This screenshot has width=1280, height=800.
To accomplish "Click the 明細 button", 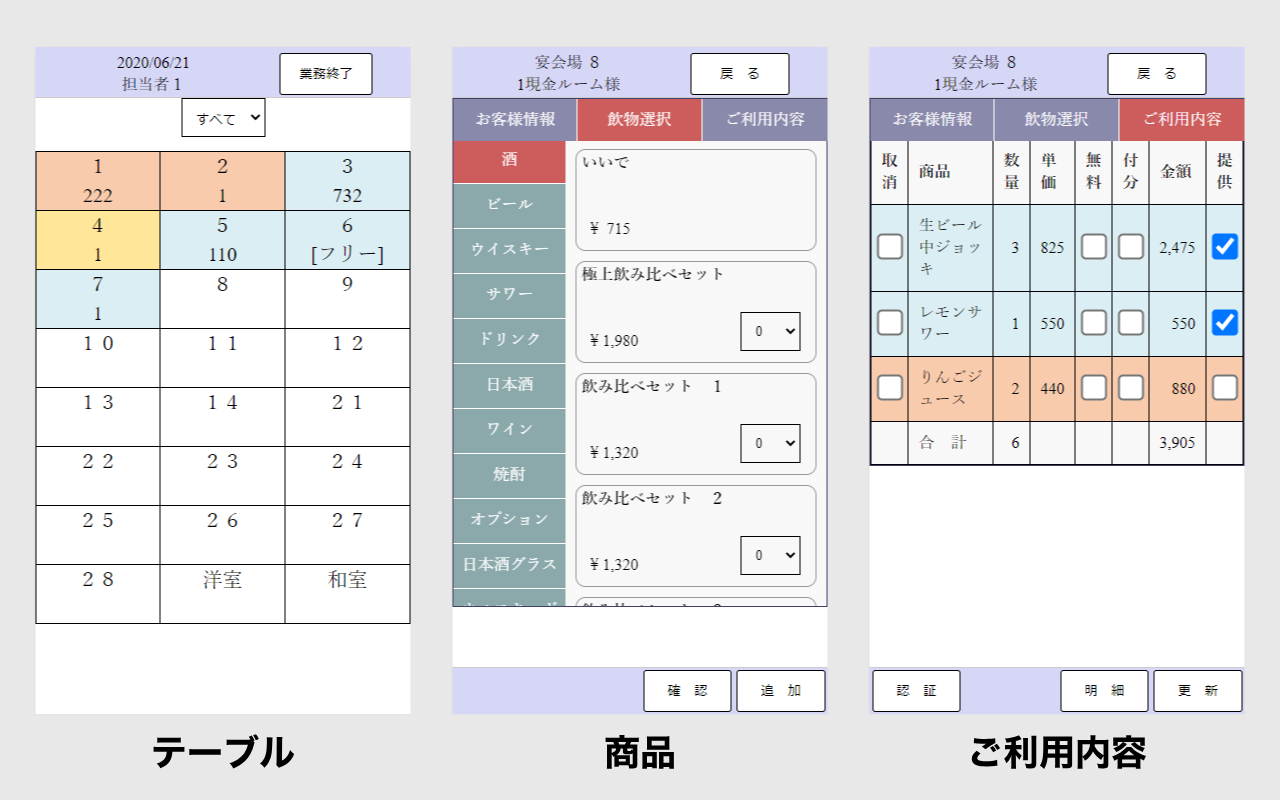I will click(1104, 691).
